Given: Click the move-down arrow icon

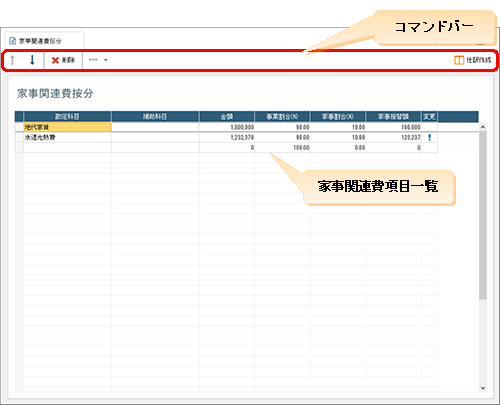Looking at the screenshot, I should pyautogui.click(x=32, y=60).
